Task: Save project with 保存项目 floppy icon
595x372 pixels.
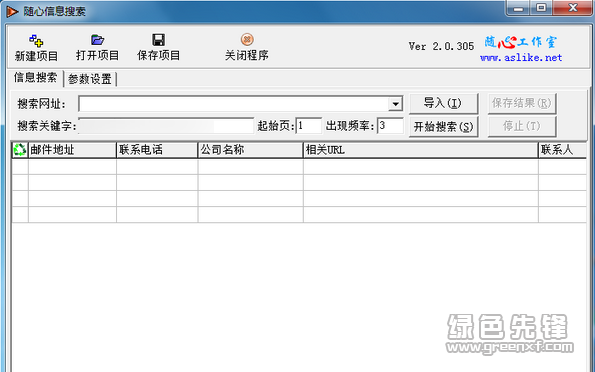Action: click(158, 39)
